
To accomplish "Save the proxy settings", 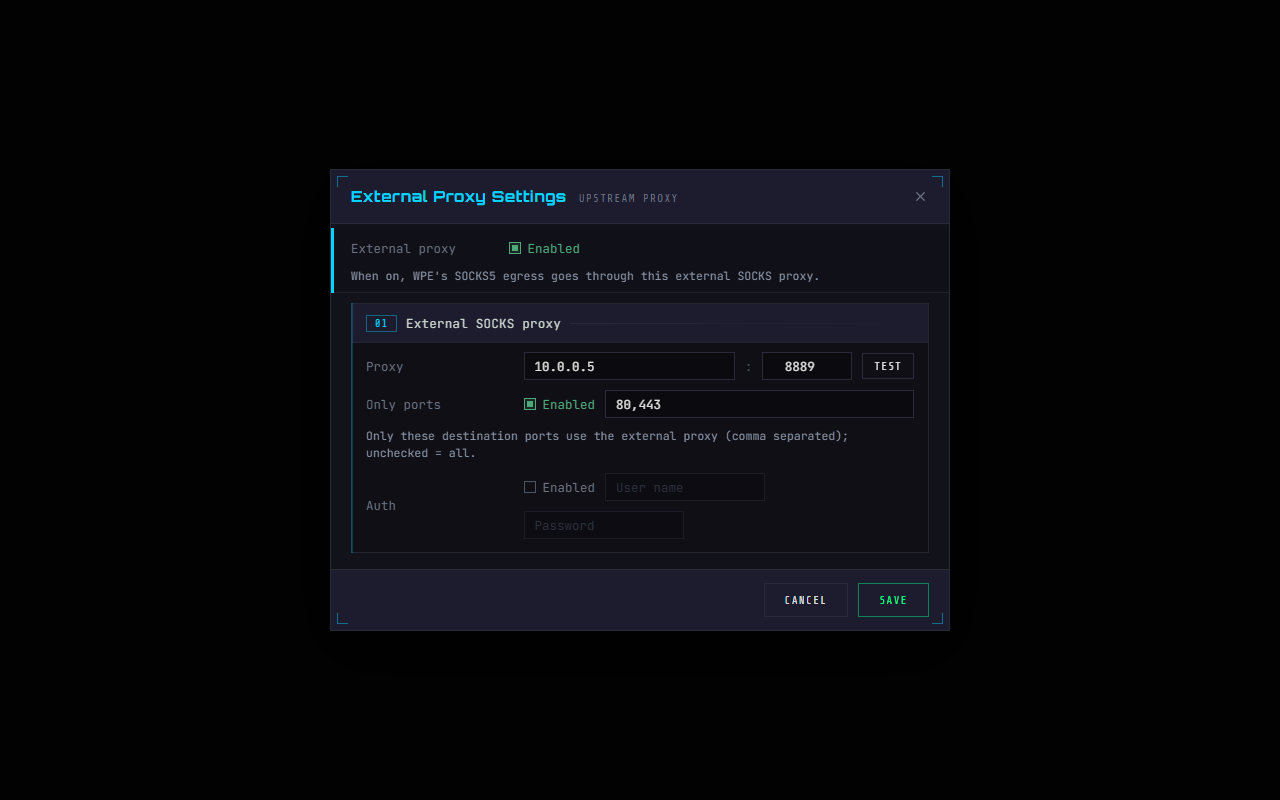I will 893,600.
